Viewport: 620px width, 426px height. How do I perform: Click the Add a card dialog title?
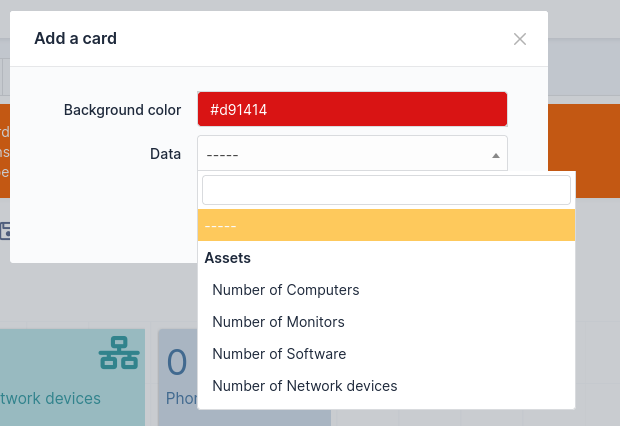pyautogui.click(x=76, y=39)
